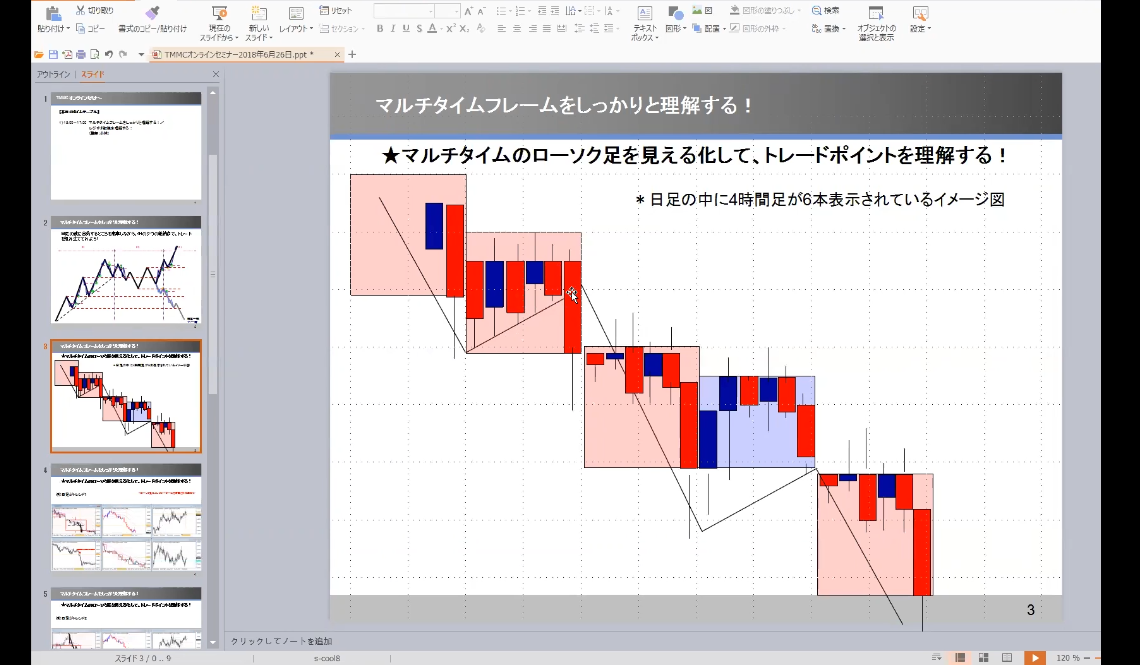The width and height of the screenshot is (1140, 665).
Task: Open the object selection pane icon
Action: pyautogui.click(x=875, y=13)
